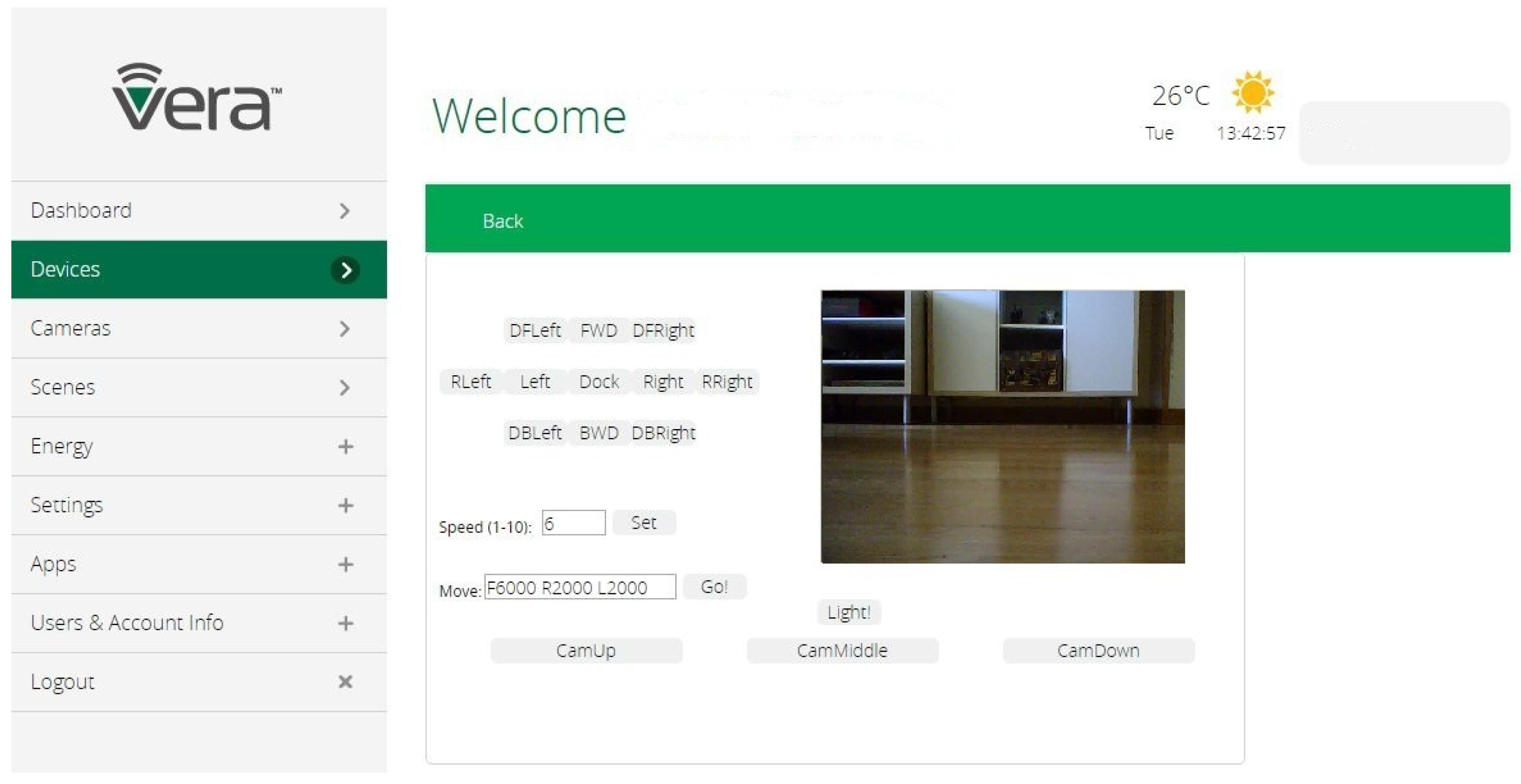Click the sunny weather icon
This screenshot has width=1521, height=784.
click(1252, 92)
